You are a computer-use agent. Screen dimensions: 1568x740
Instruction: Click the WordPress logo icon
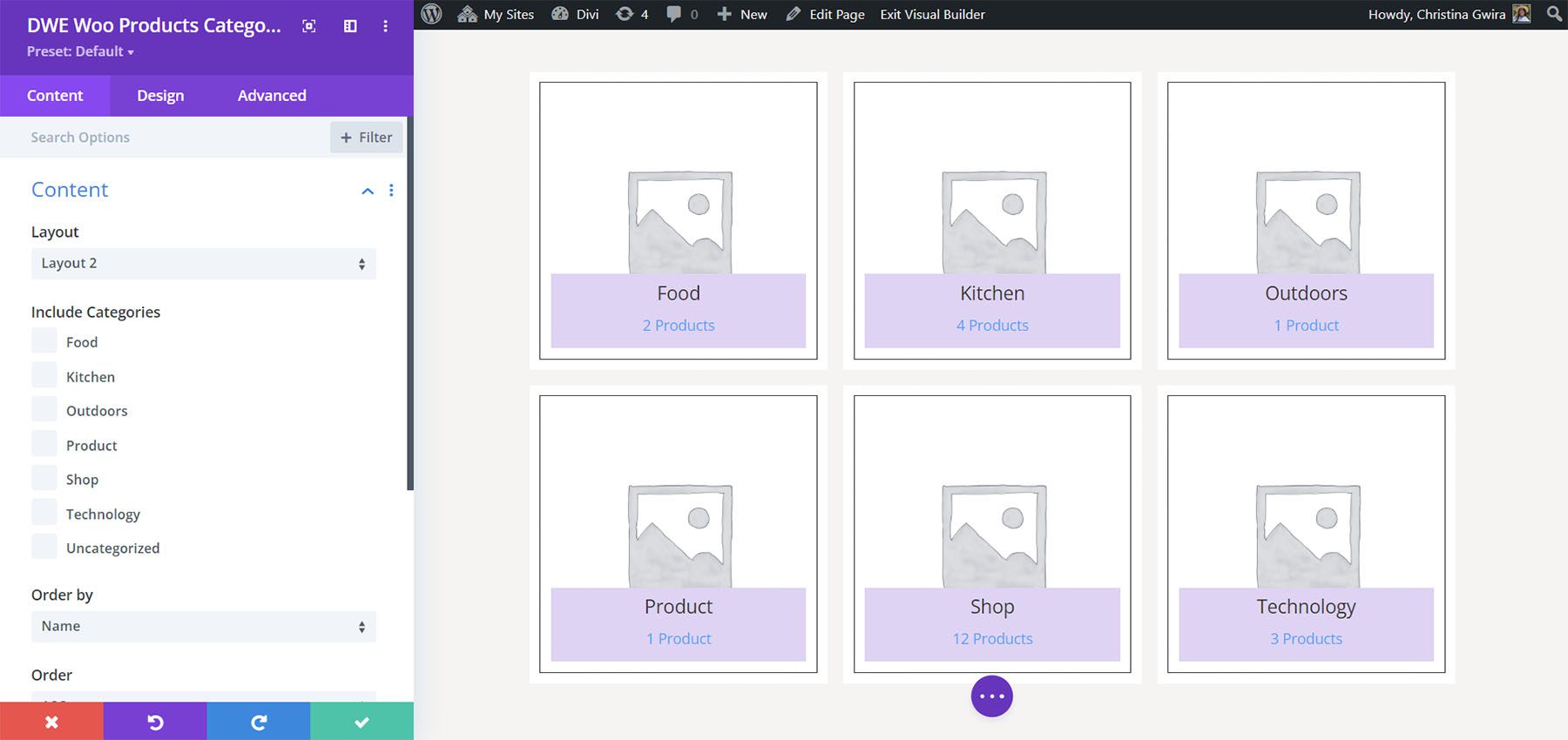point(432,14)
